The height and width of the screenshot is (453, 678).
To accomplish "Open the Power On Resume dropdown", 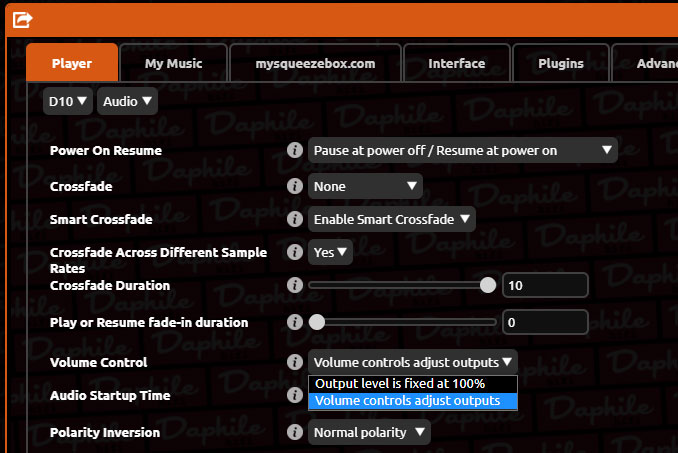I will [462, 150].
